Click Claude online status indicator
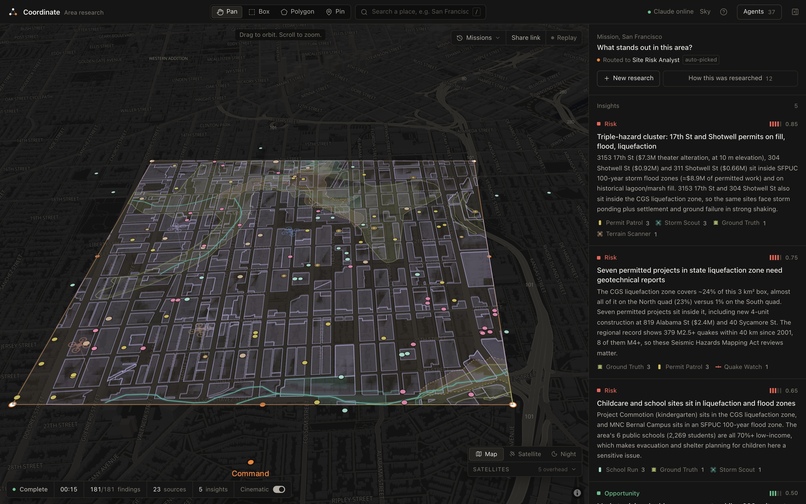This screenshot has width=806, height=504. [x=670, y=11]
